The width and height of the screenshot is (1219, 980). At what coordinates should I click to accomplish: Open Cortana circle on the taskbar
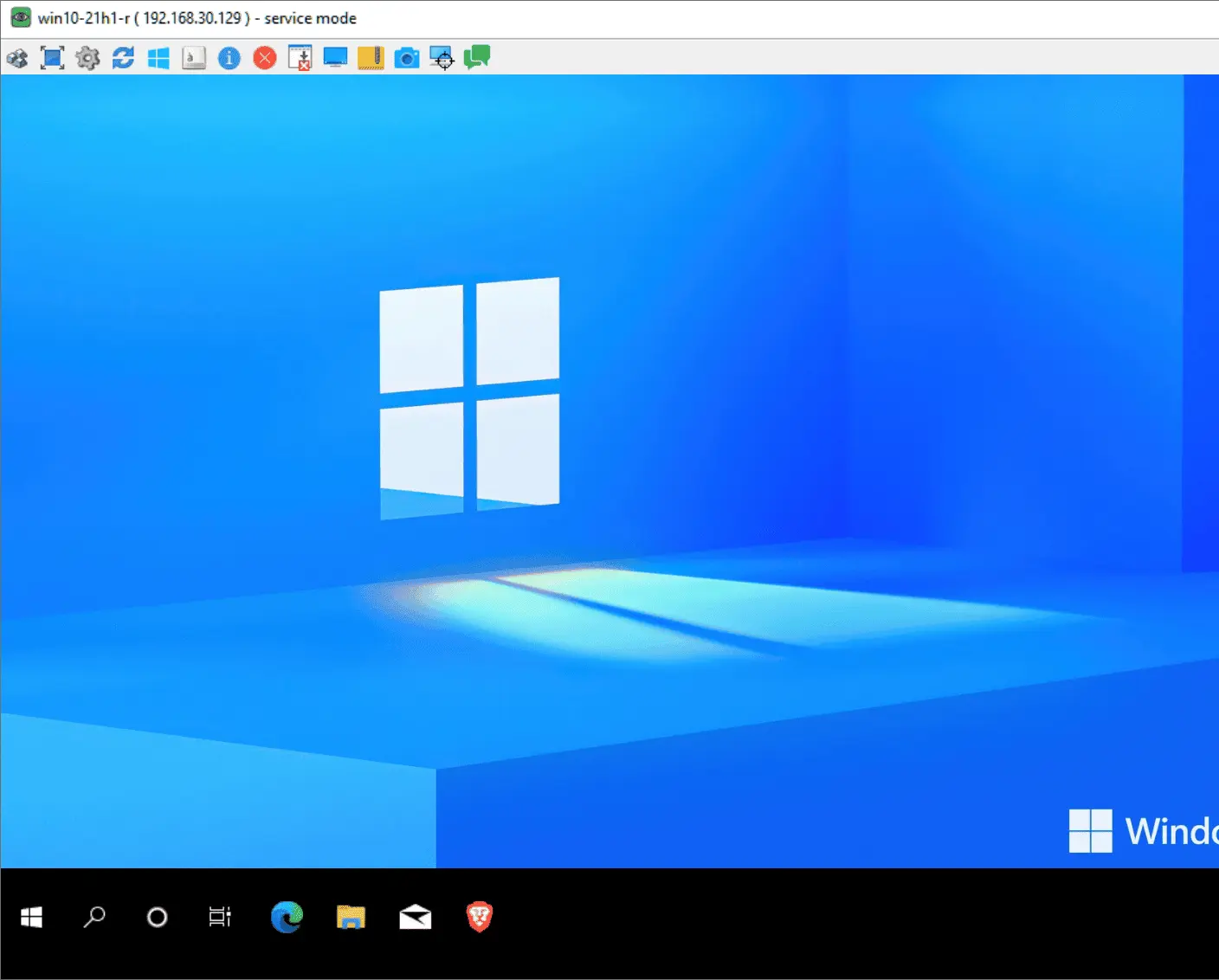(157, 917)
